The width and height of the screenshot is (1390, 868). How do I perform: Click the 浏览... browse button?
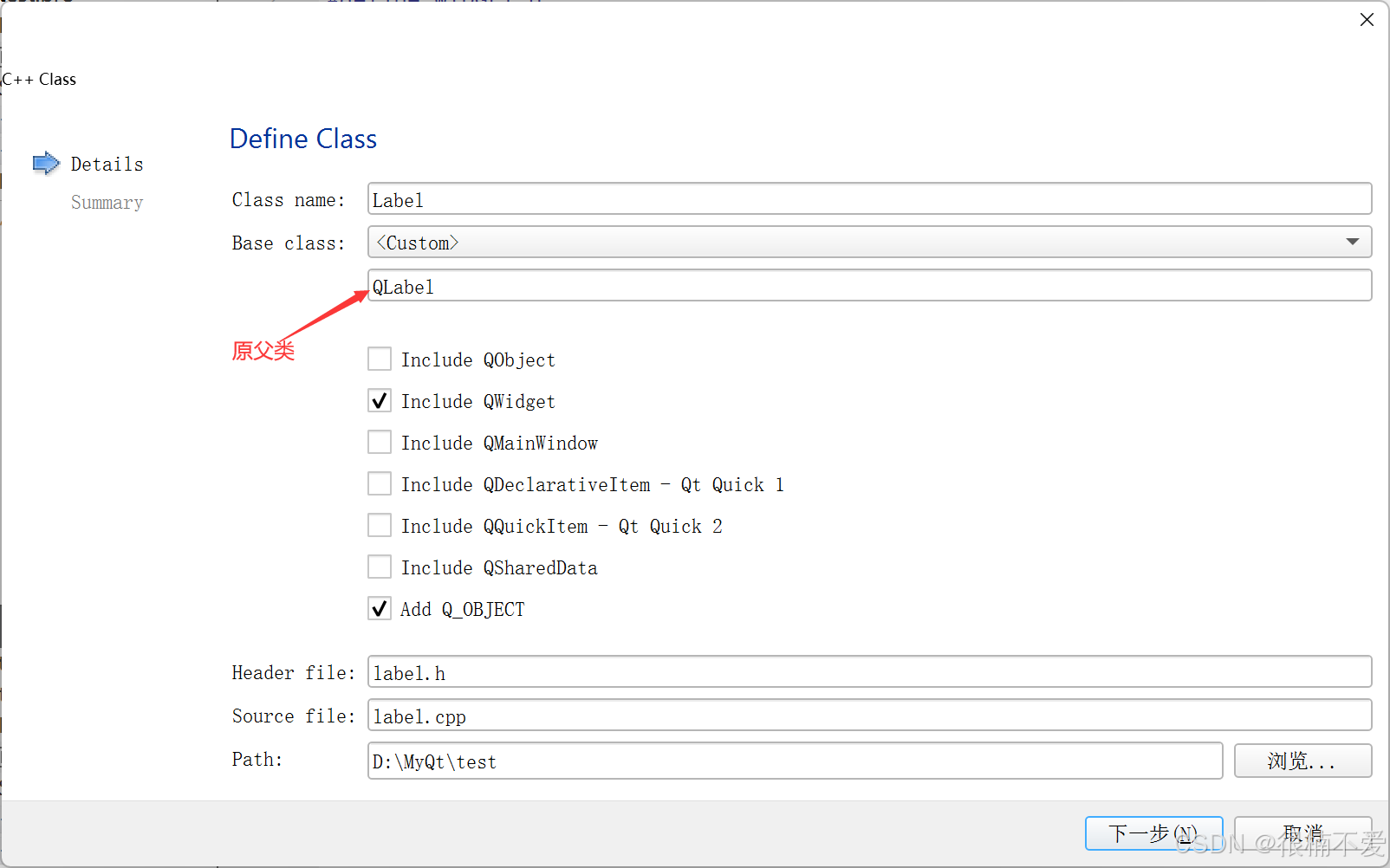point(1302,761)
